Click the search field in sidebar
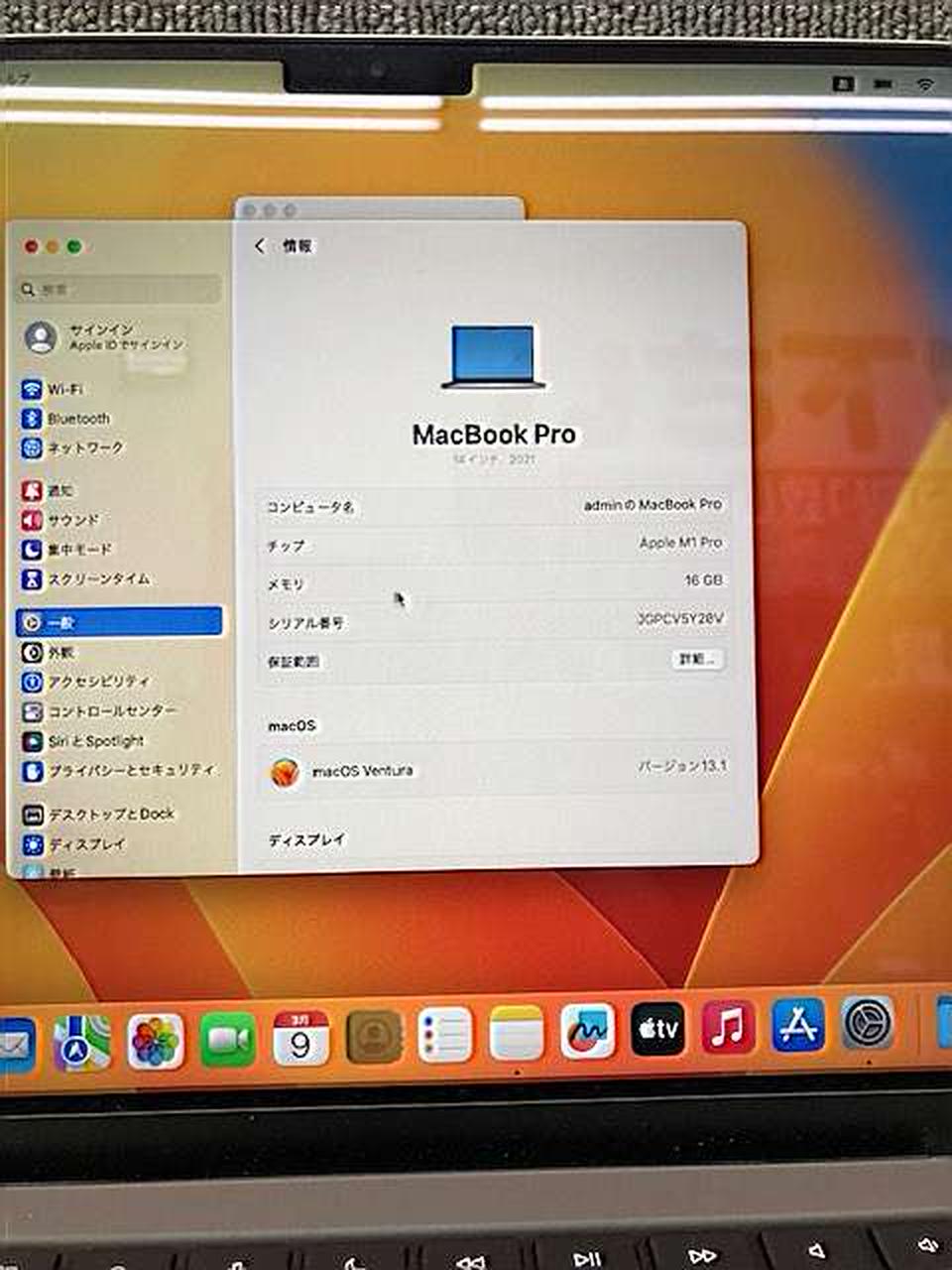Screen dimensions: 952x1270 click(x=119, y=289)
